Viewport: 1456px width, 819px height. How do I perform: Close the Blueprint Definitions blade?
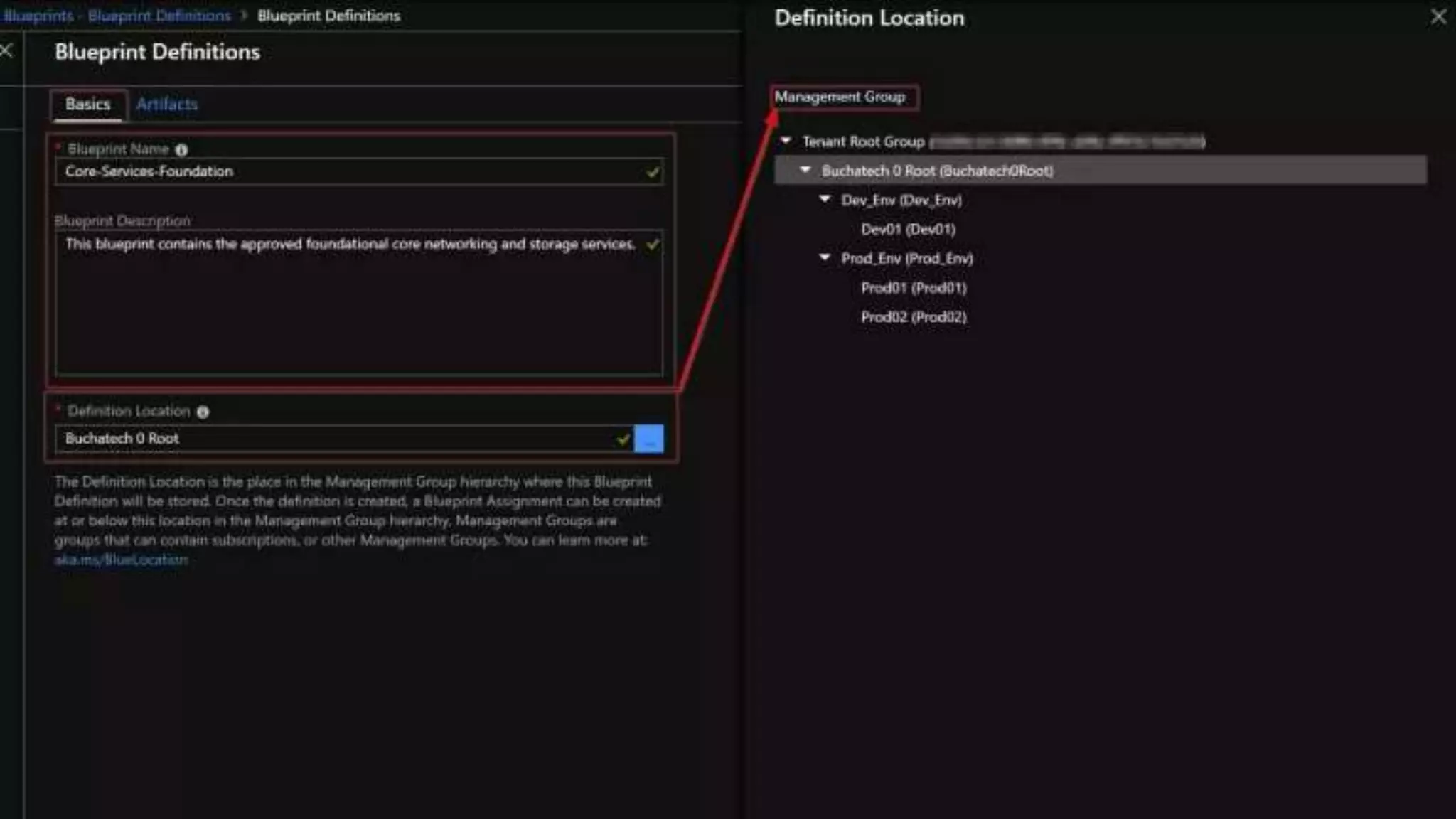coord(6,50)
